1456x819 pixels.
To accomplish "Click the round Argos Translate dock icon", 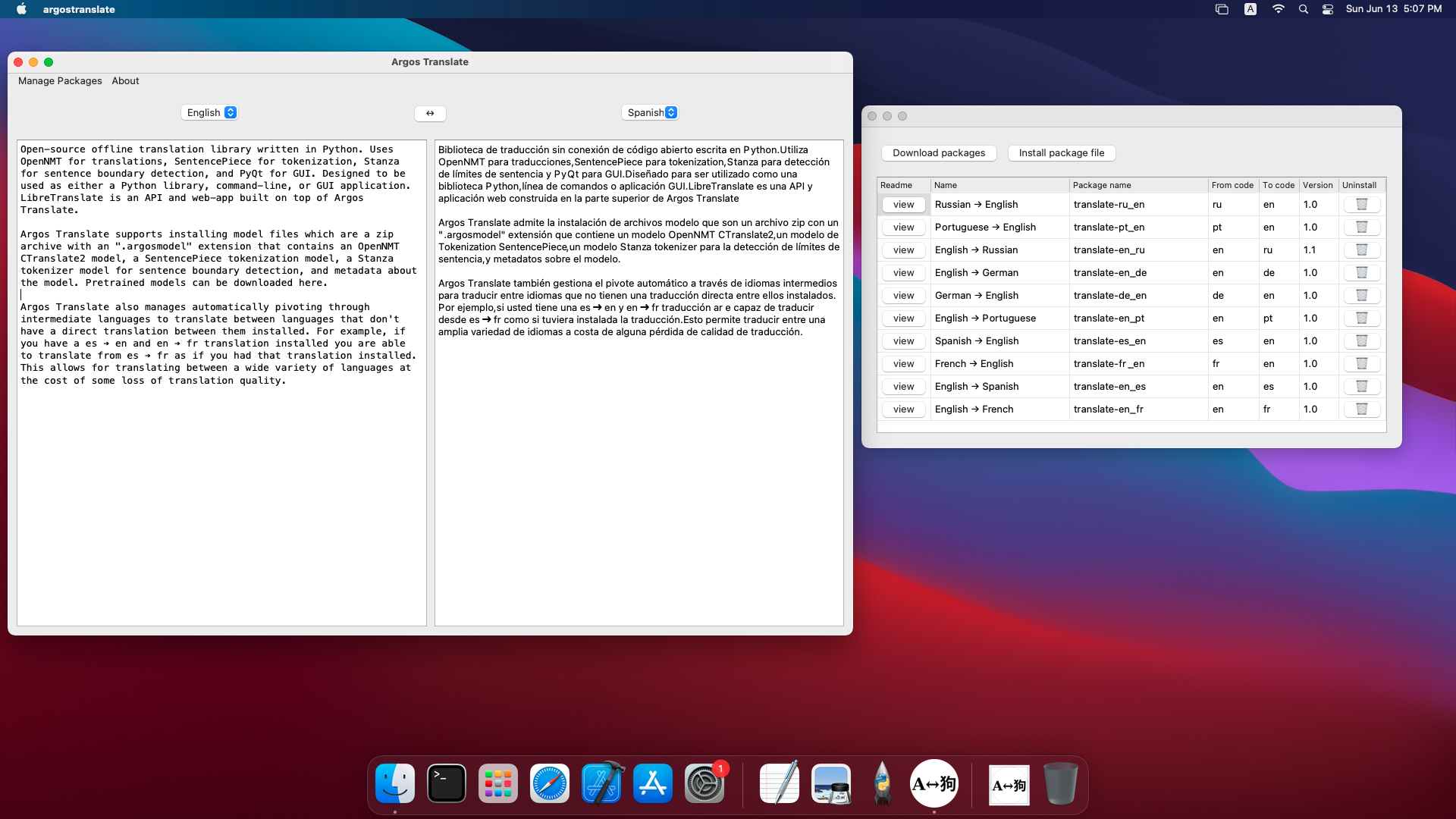I will pyautogui.click(x=934, y=783).
